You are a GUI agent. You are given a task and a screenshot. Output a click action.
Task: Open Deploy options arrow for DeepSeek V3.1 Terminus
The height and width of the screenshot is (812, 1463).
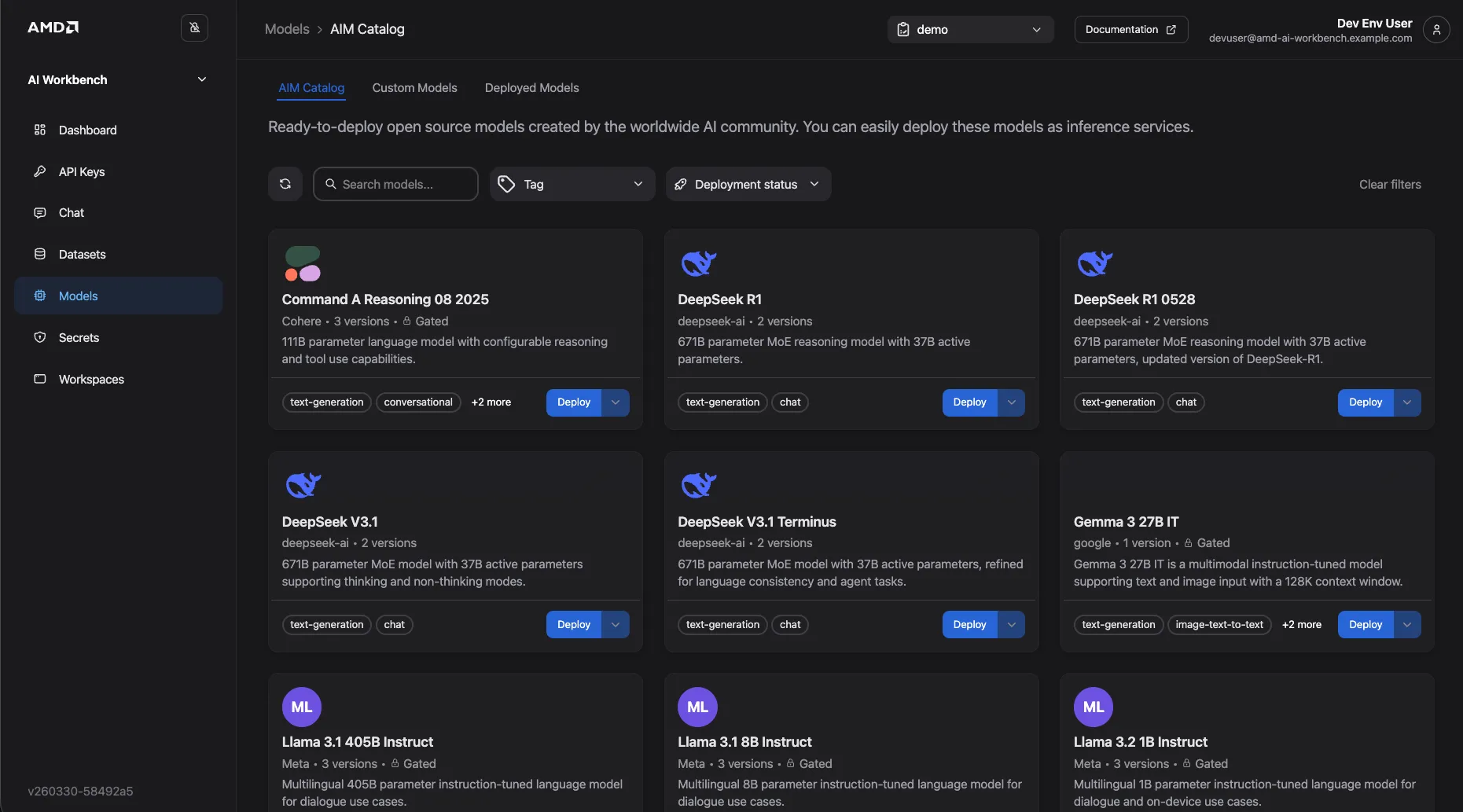tap(1012, 624)
